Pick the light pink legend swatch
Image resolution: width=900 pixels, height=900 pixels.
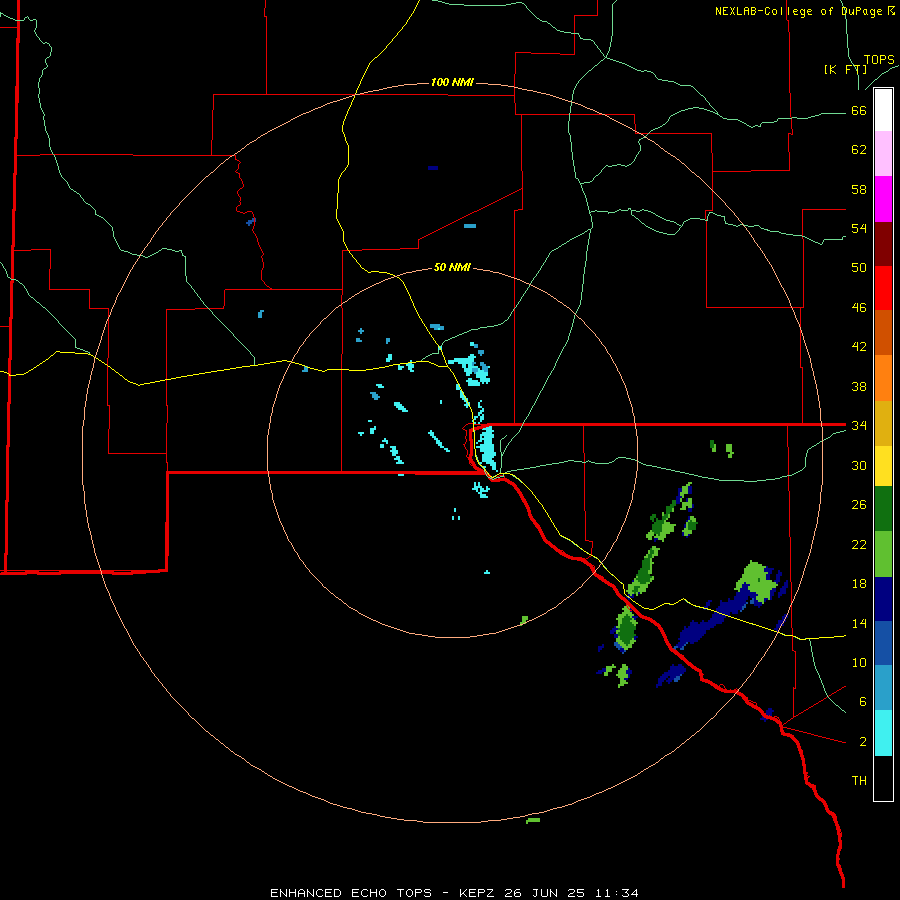[883, 154]
